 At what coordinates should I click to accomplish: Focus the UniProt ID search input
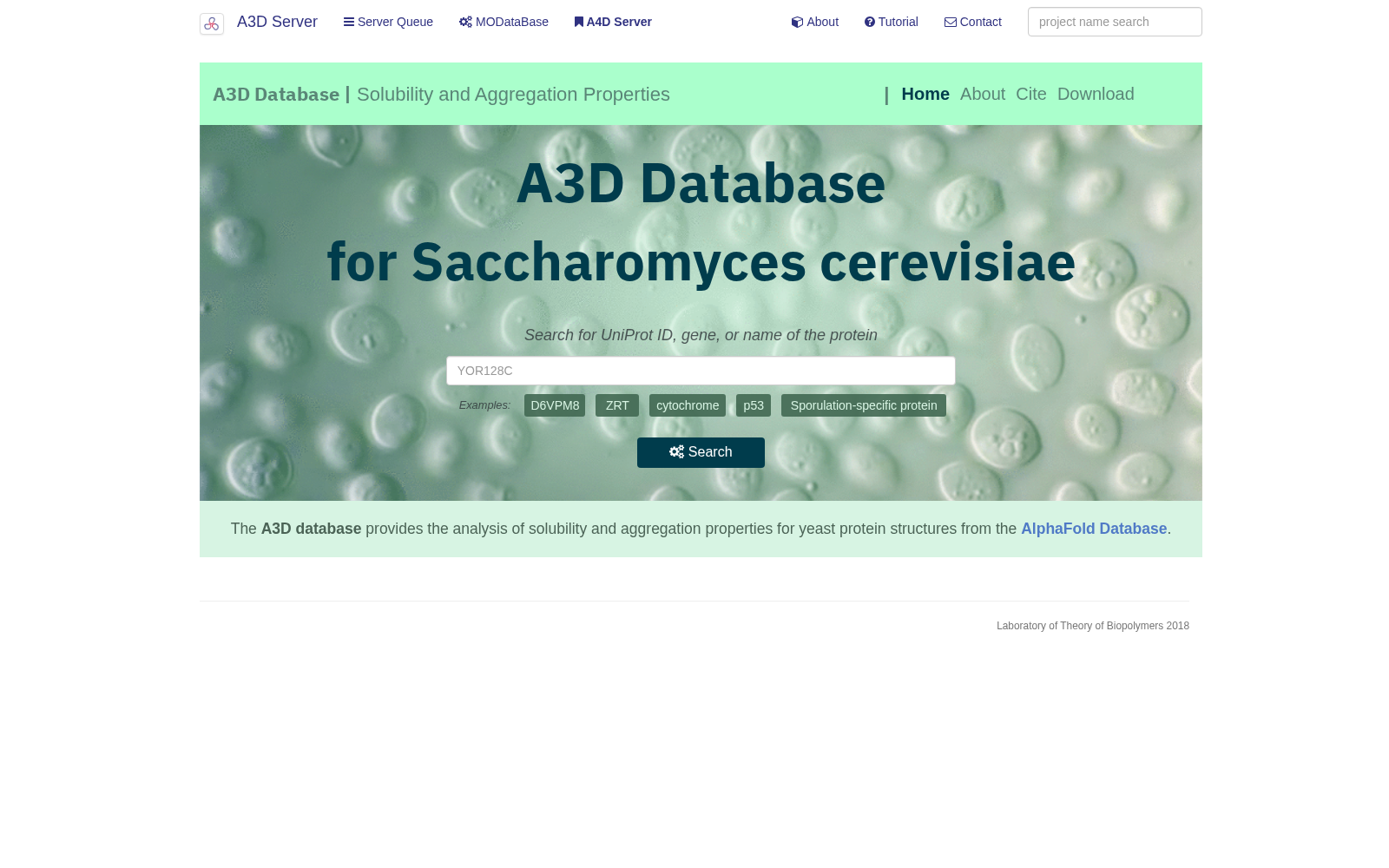coord(701,371)
